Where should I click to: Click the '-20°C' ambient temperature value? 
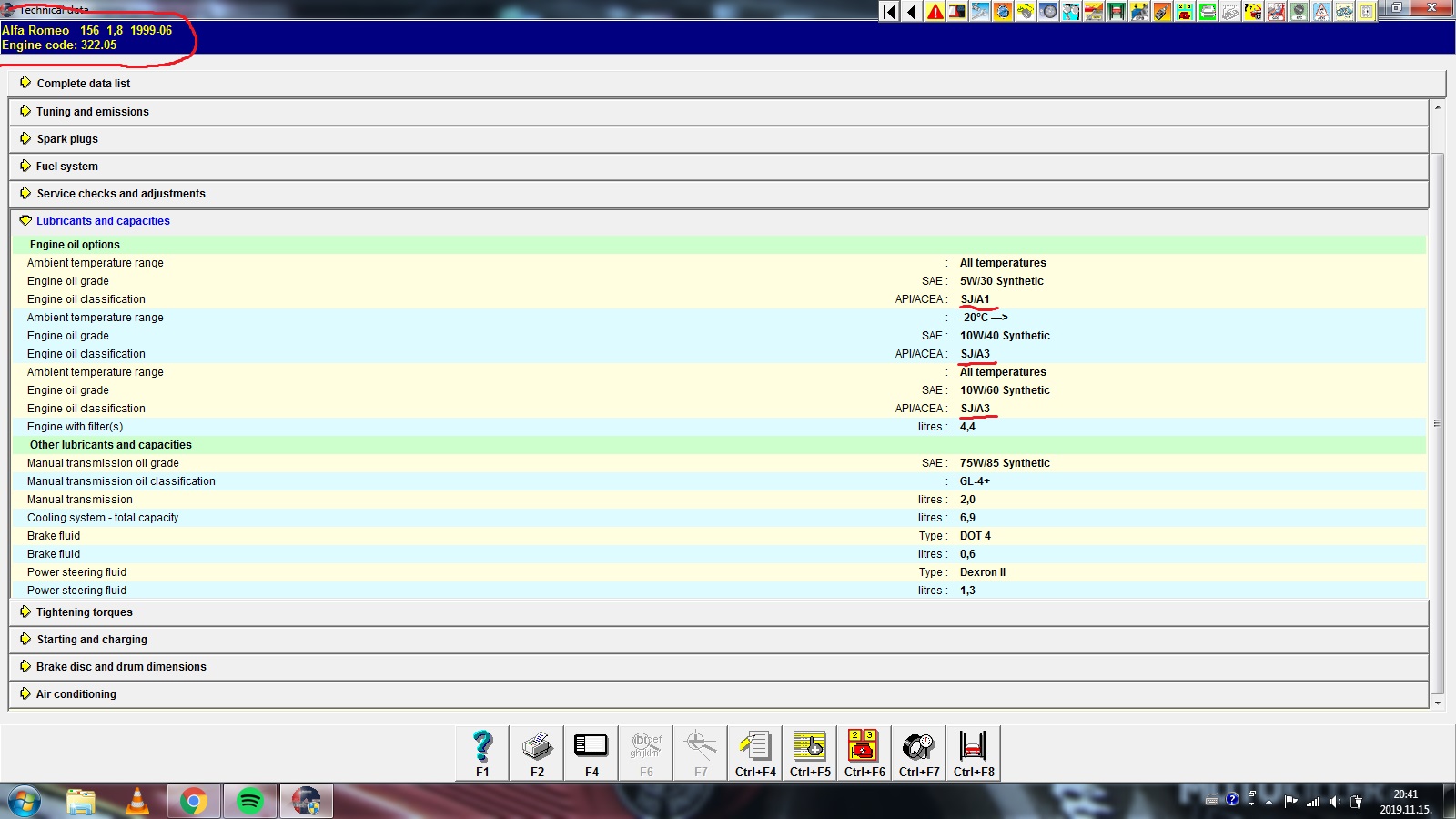(983, 318)
